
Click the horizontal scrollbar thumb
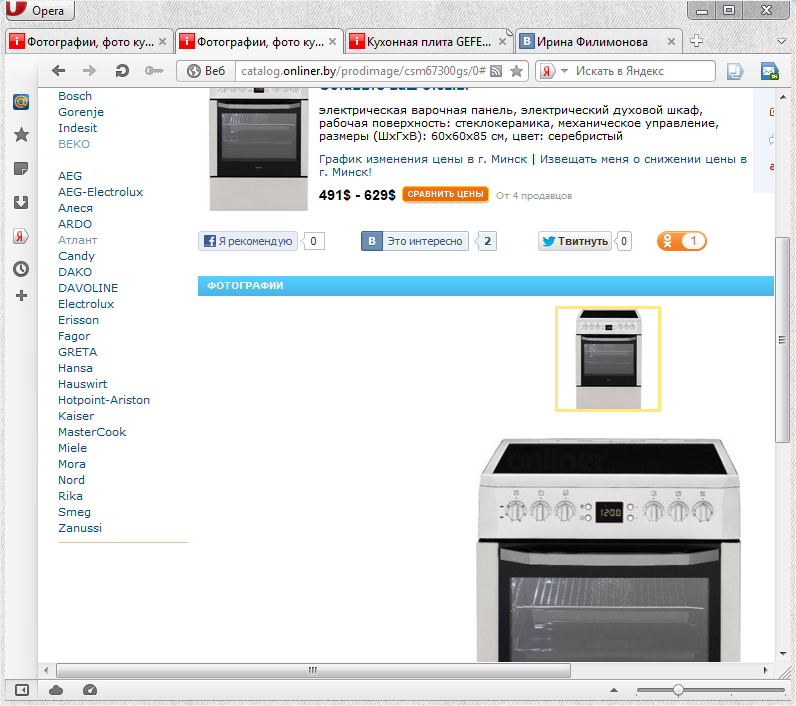pos(313,670)
